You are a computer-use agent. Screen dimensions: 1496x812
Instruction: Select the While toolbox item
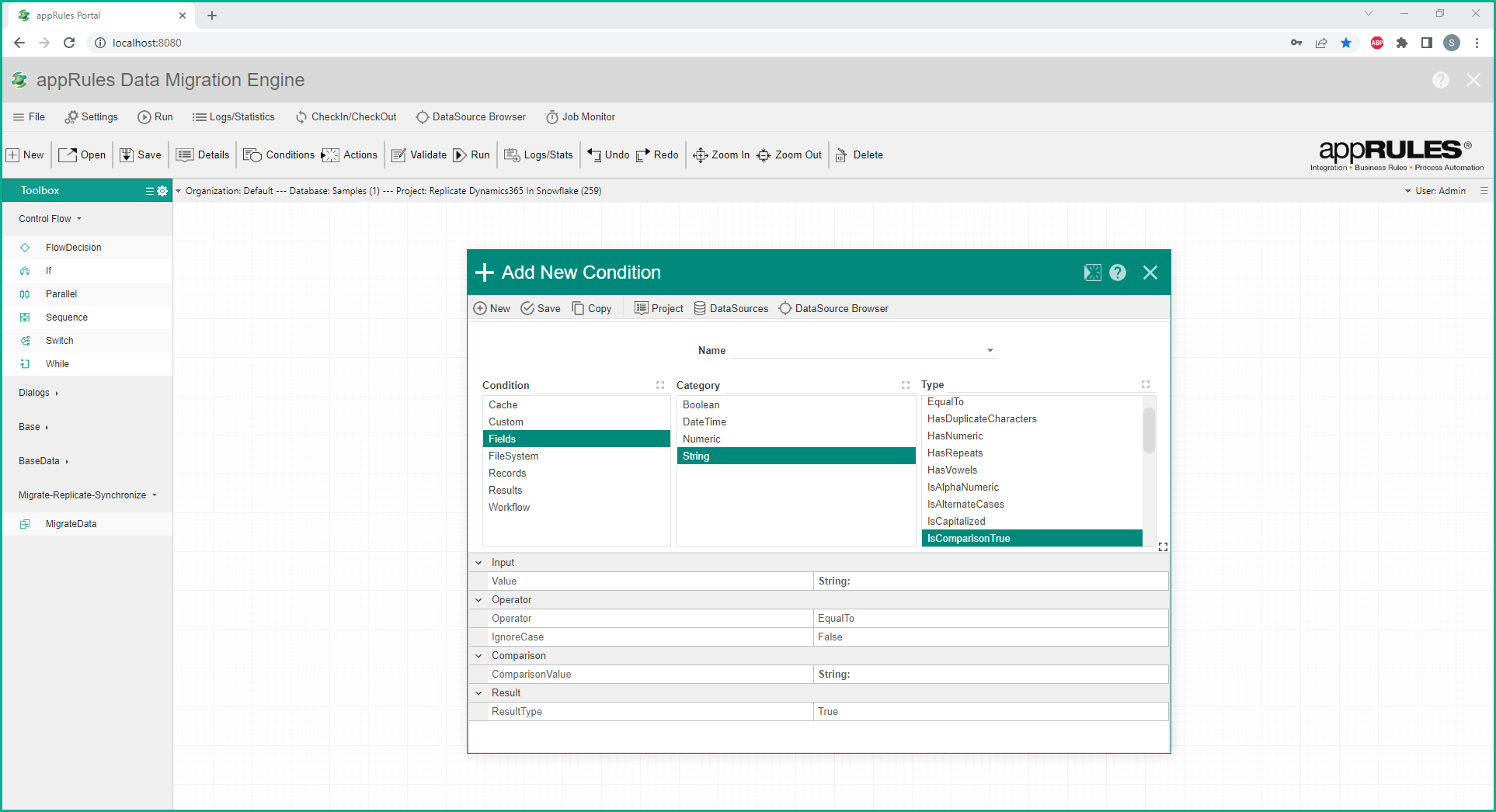(x=87, y=364)
